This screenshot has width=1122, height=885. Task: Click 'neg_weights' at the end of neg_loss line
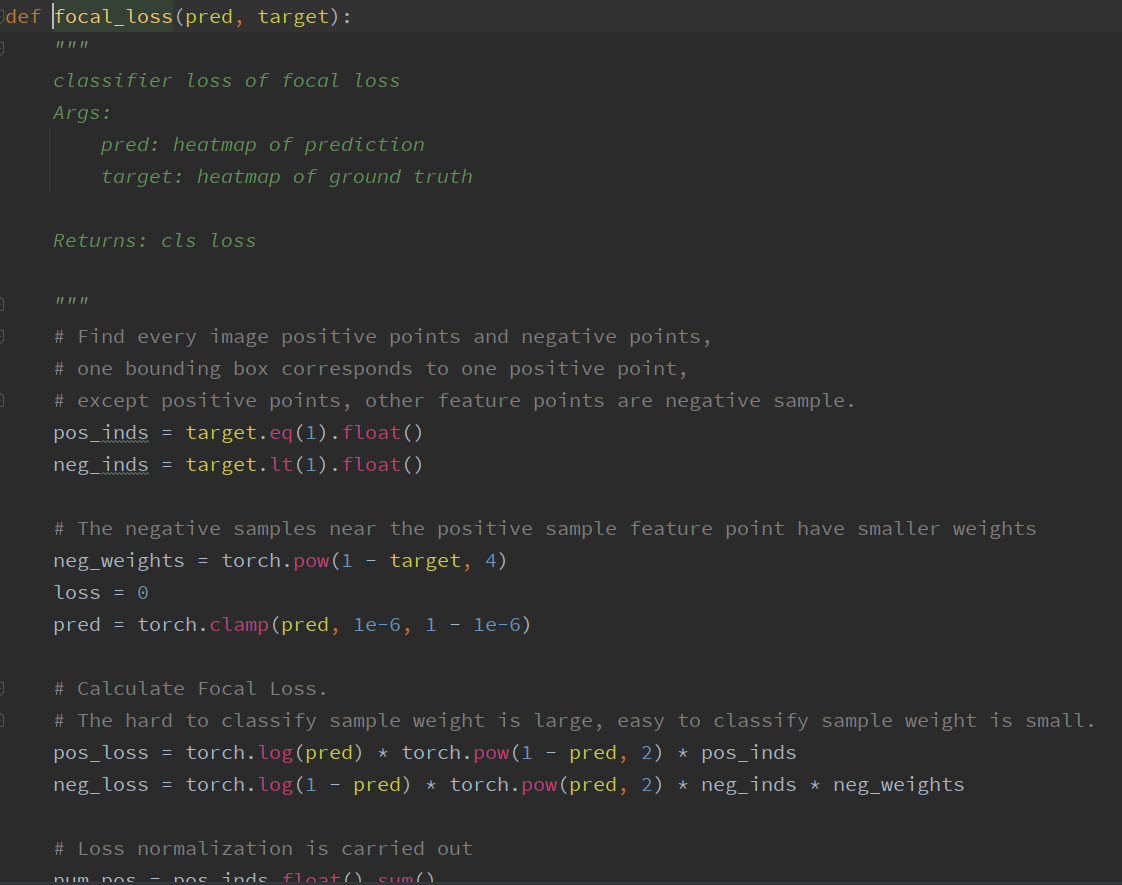[x=899, y=785]
